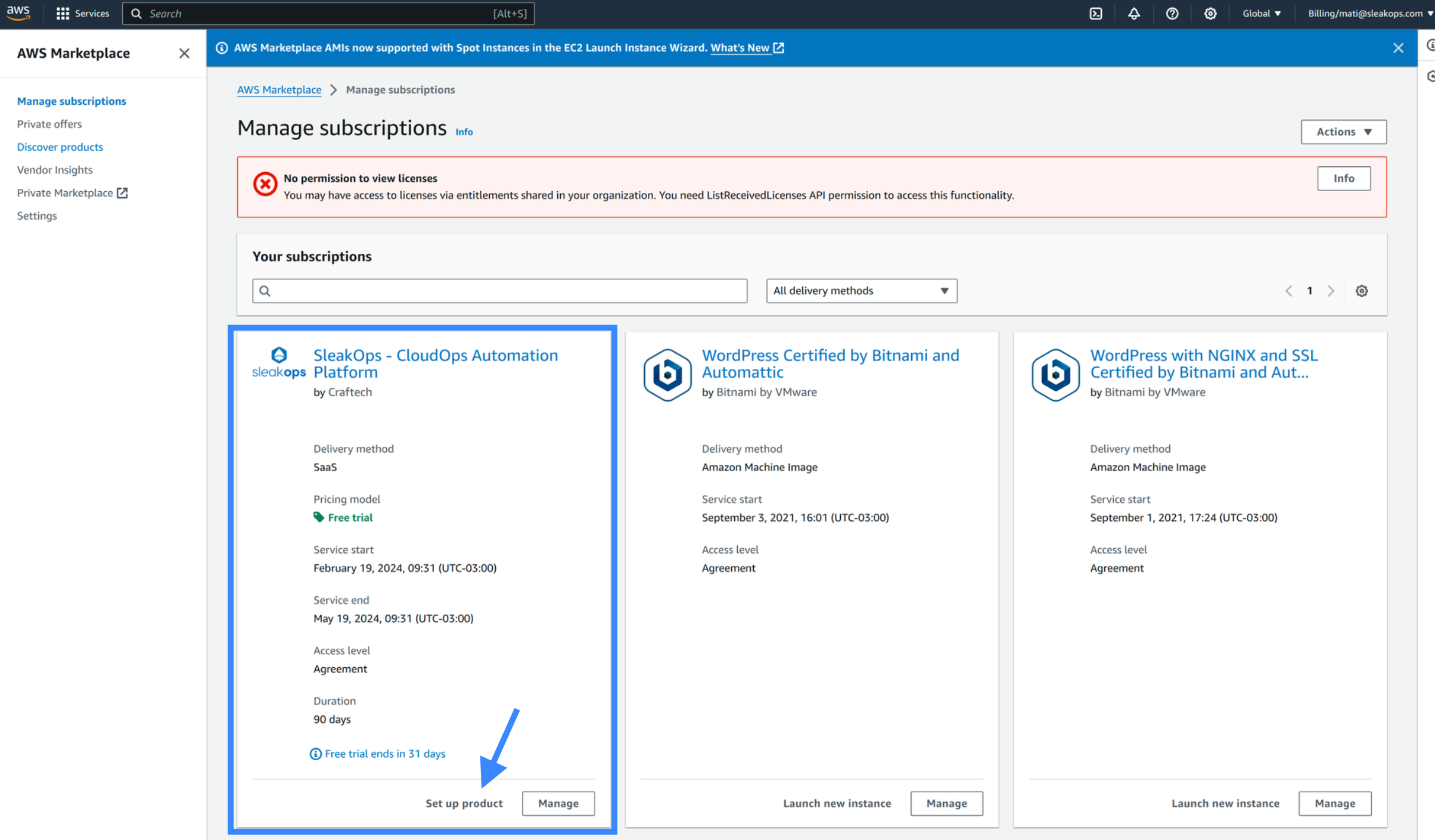
Task: Open the subscriptions list preferences gear
Action: click(x=1362, y=291)
